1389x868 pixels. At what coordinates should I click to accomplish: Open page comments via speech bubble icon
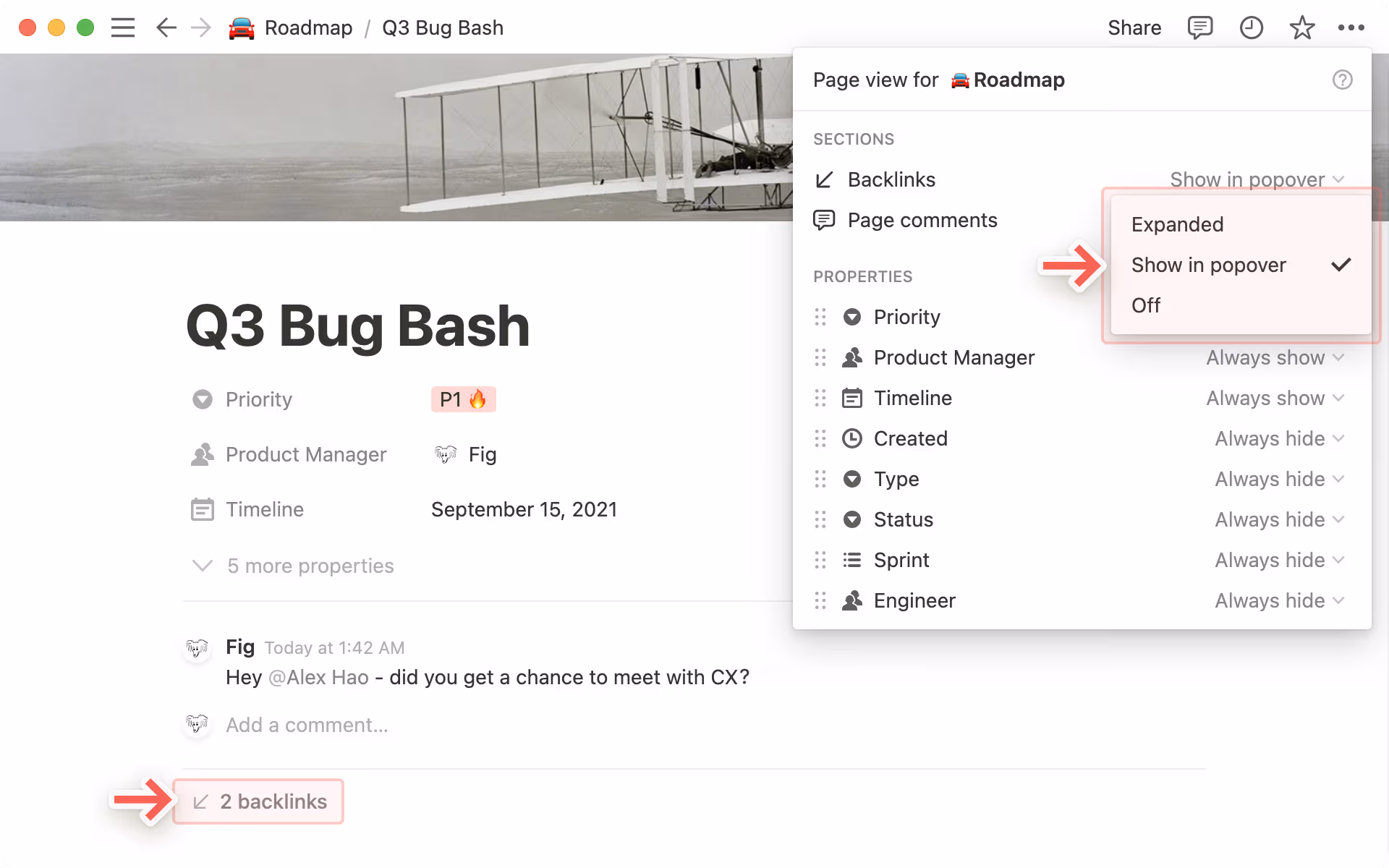coord(1199,27)
